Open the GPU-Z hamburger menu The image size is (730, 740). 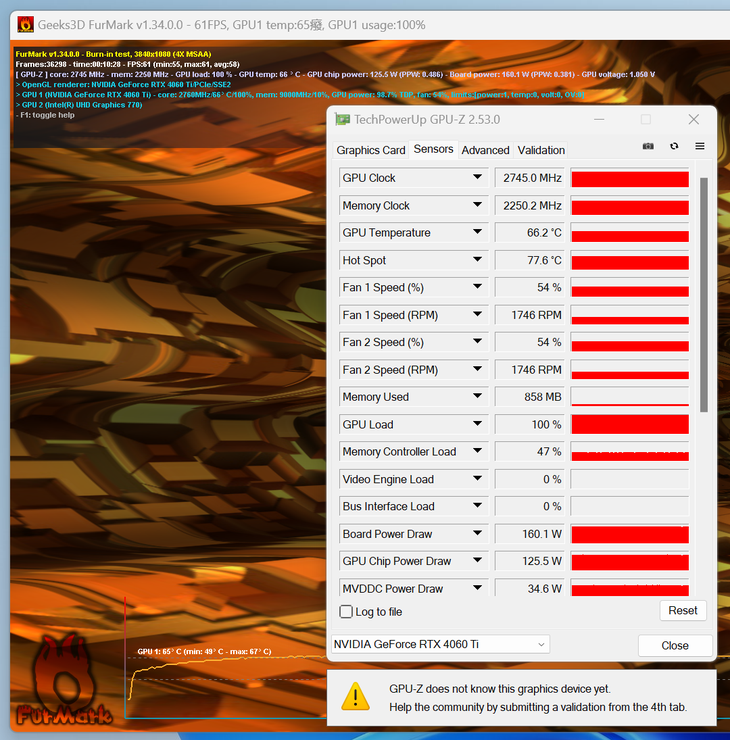(x=700, y=146)
